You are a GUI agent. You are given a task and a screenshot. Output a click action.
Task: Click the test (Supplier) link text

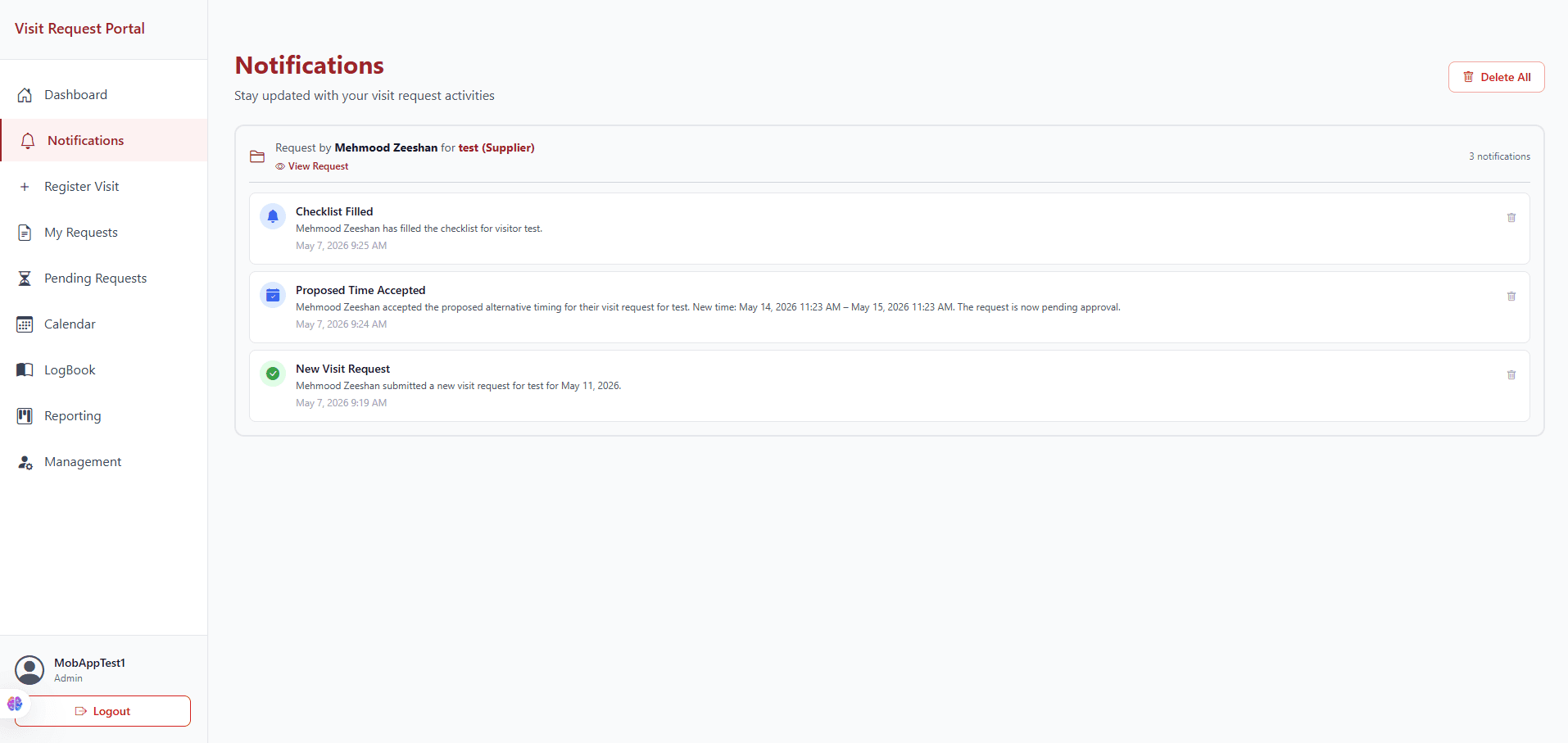coord(496,147)
